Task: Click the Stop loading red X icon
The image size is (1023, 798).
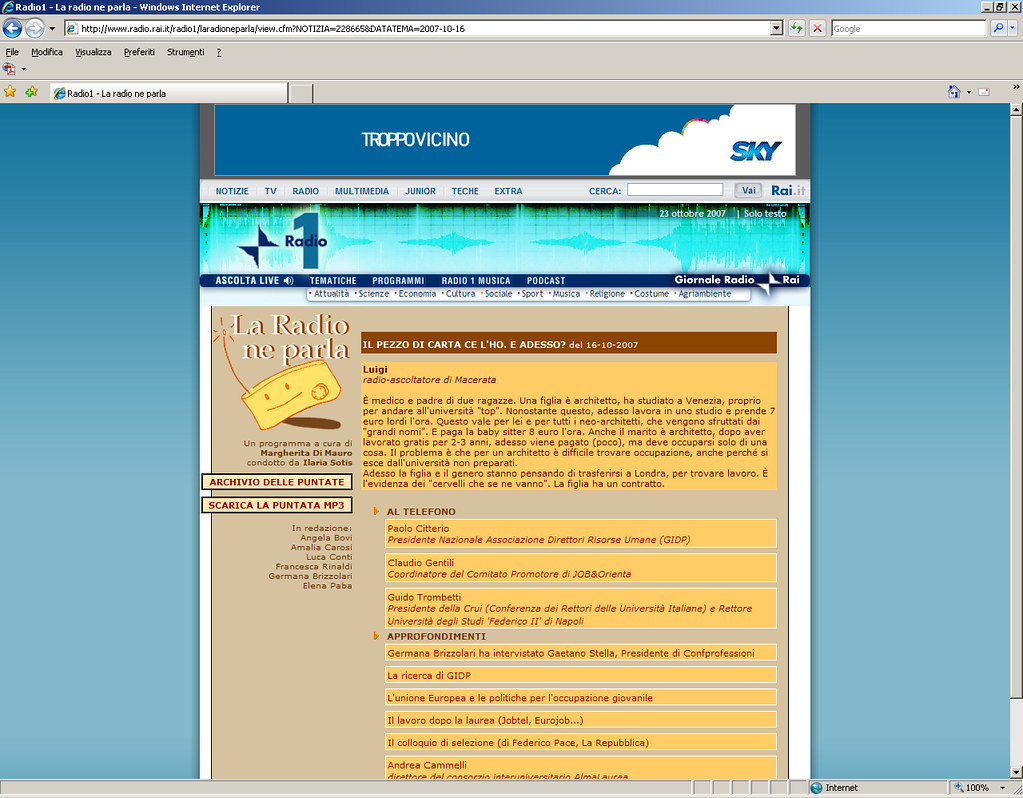Action: click(817, 29)
